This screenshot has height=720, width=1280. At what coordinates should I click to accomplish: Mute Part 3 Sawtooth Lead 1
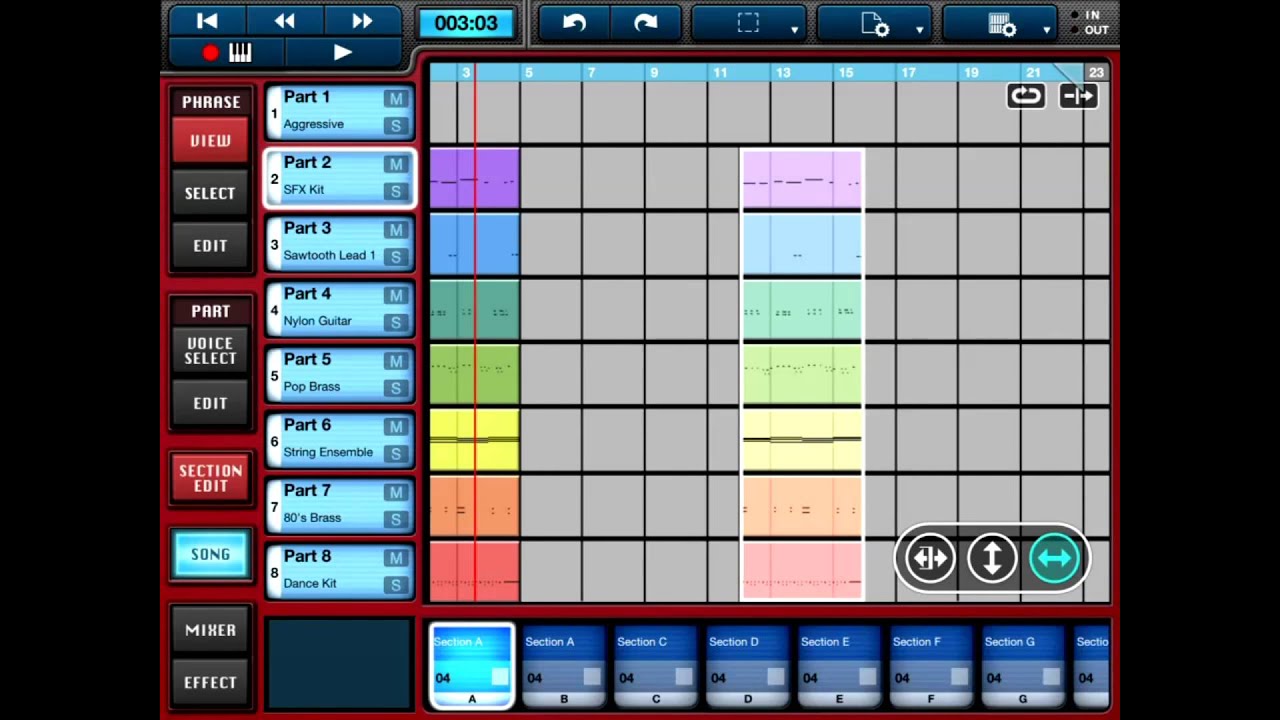tap(396, 230)
